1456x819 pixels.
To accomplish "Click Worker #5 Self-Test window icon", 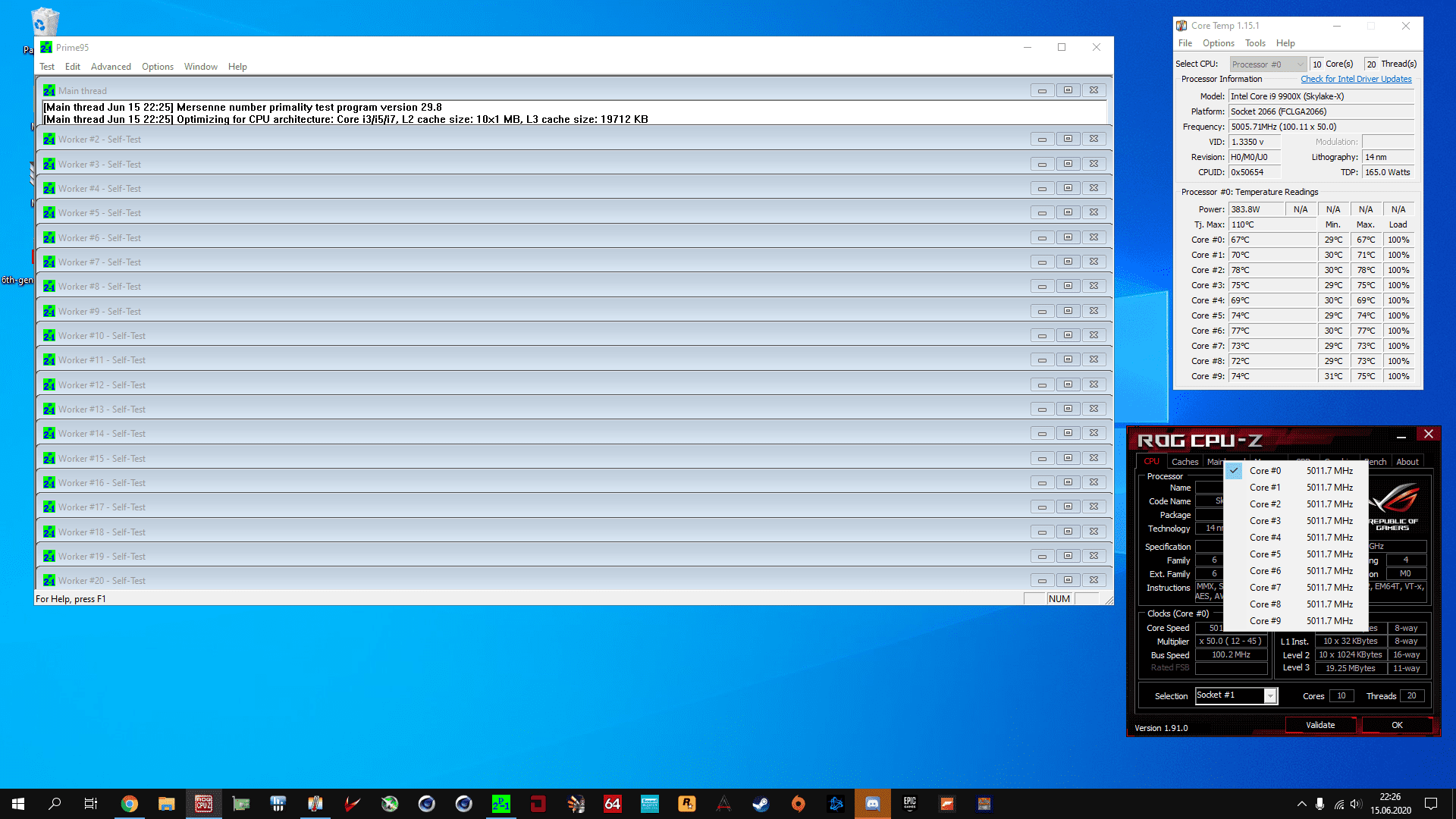I will 49,213.
